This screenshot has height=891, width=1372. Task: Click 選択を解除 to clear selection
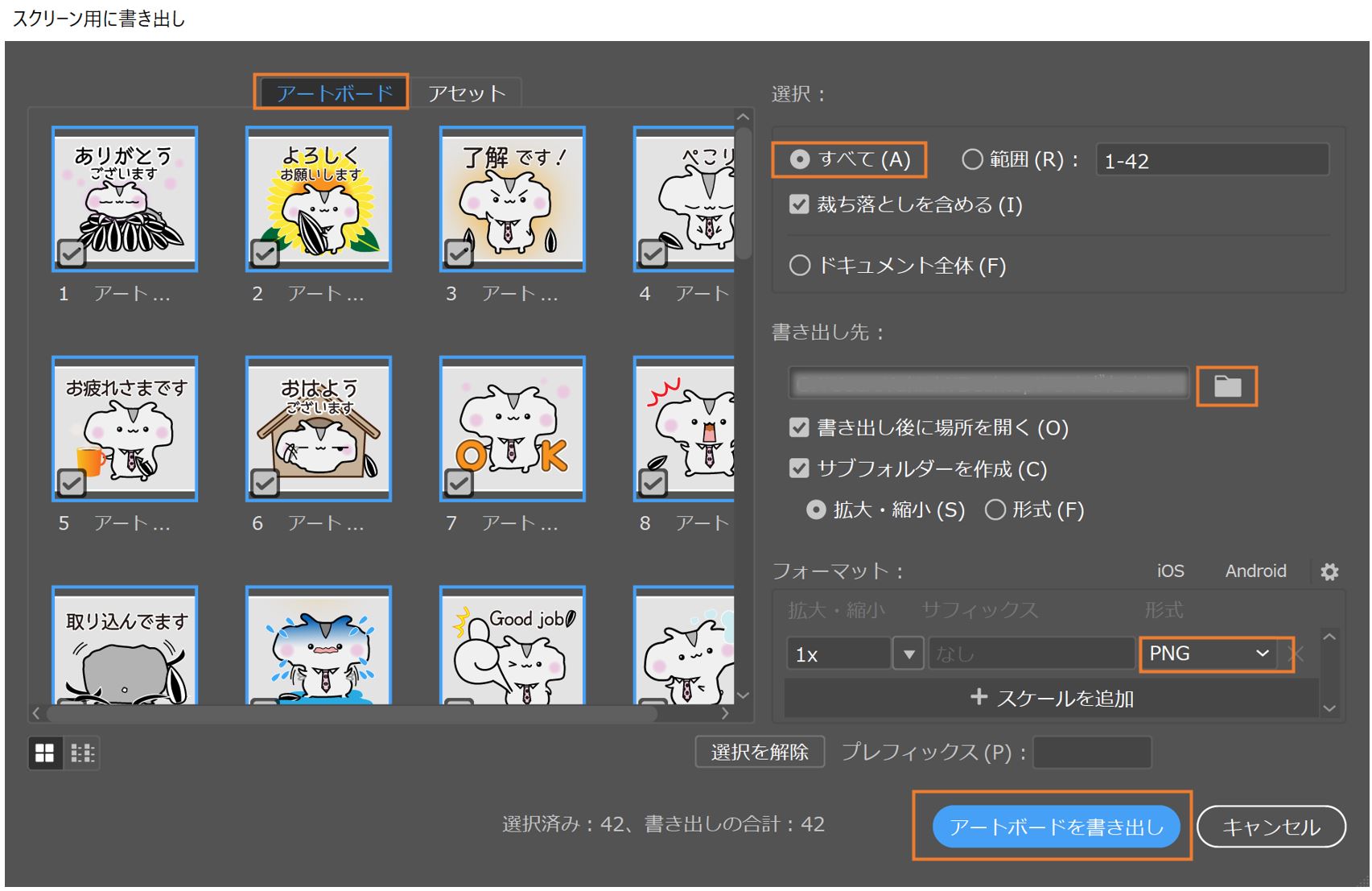click(x=759, y=751)
